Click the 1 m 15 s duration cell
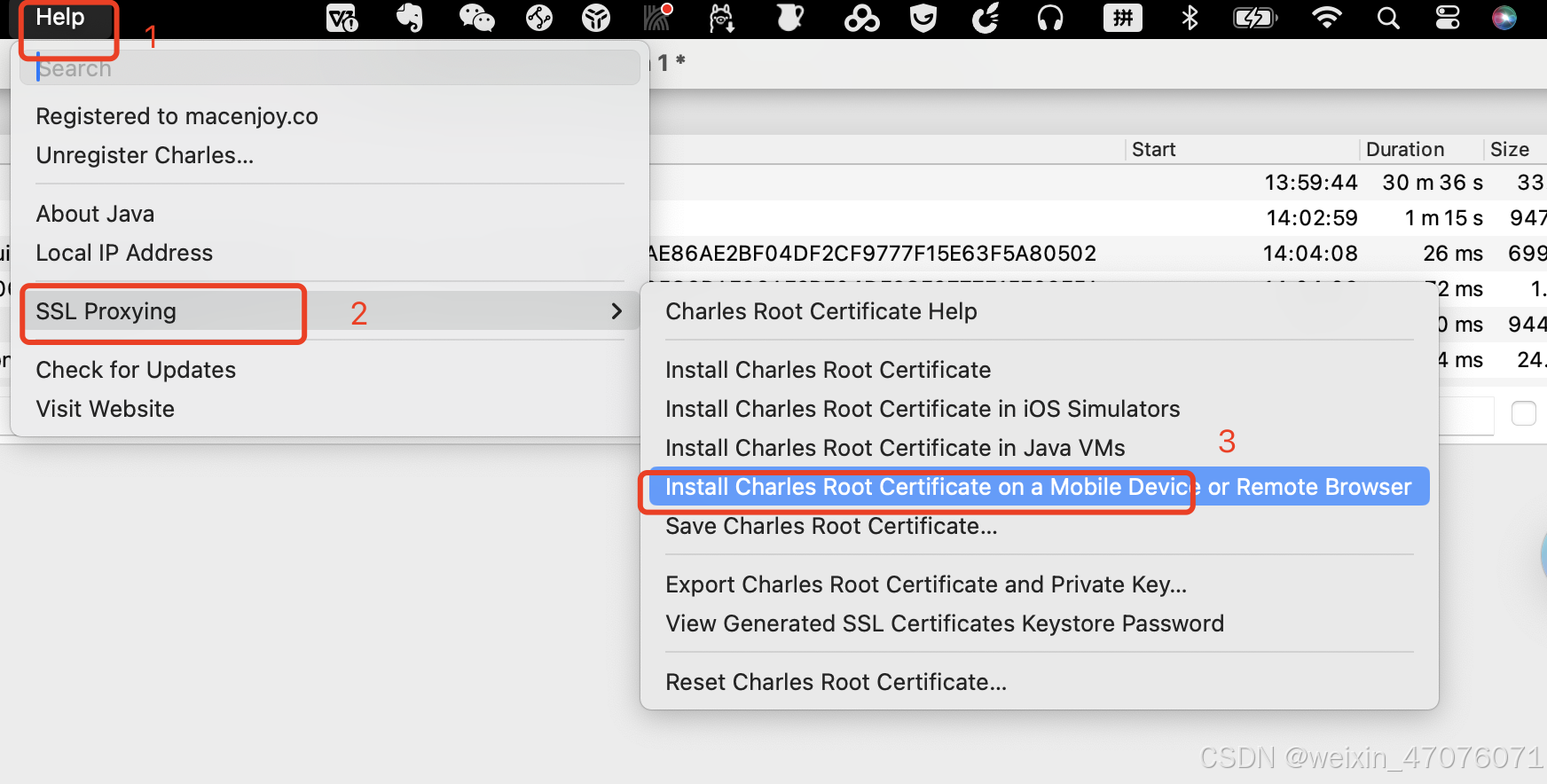 tap(1444, 218)
